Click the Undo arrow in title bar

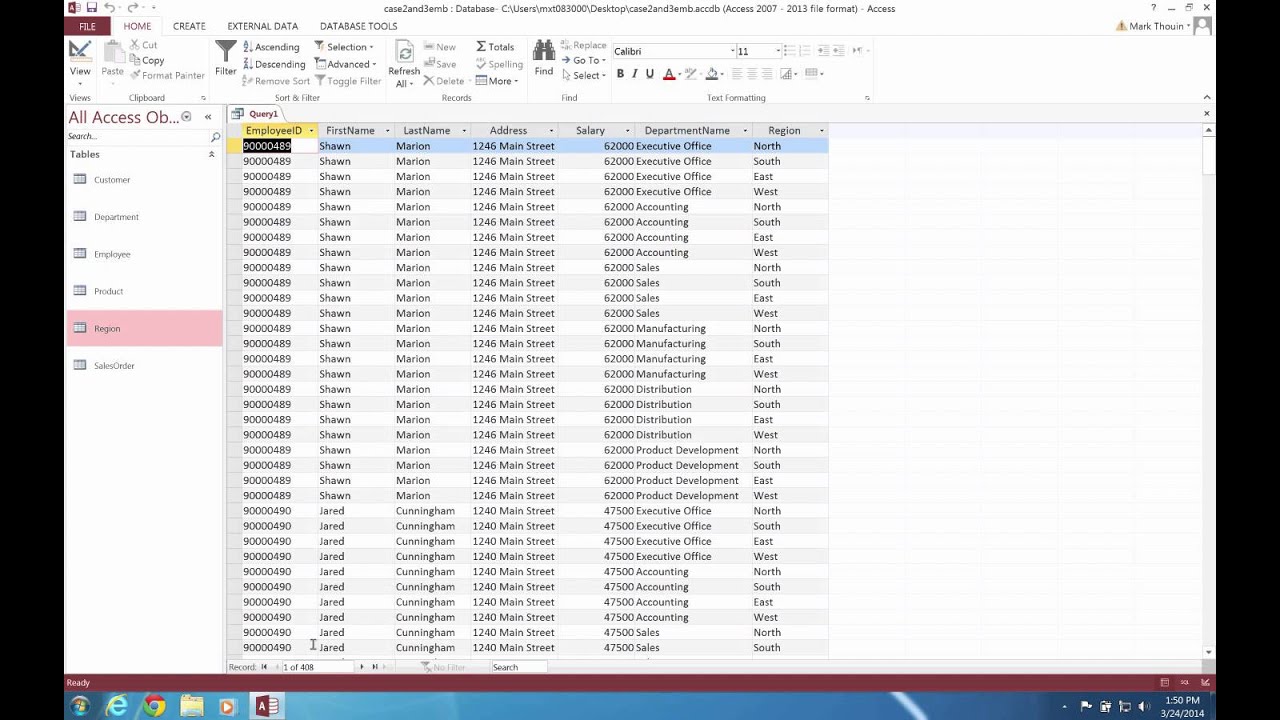tap(110, 8)
